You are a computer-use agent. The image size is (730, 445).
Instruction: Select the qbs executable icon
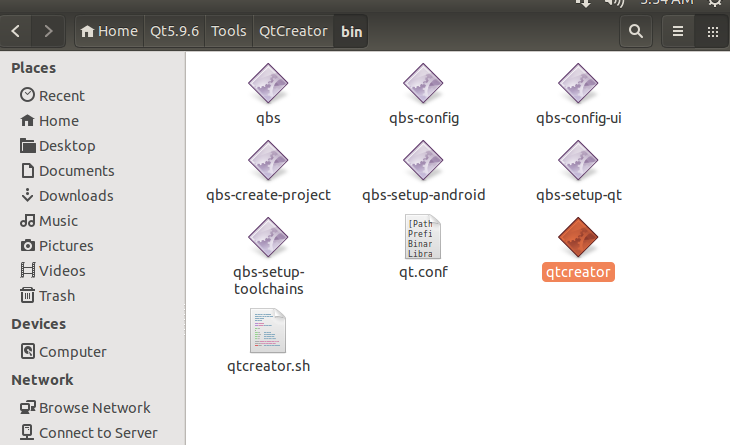268,83
